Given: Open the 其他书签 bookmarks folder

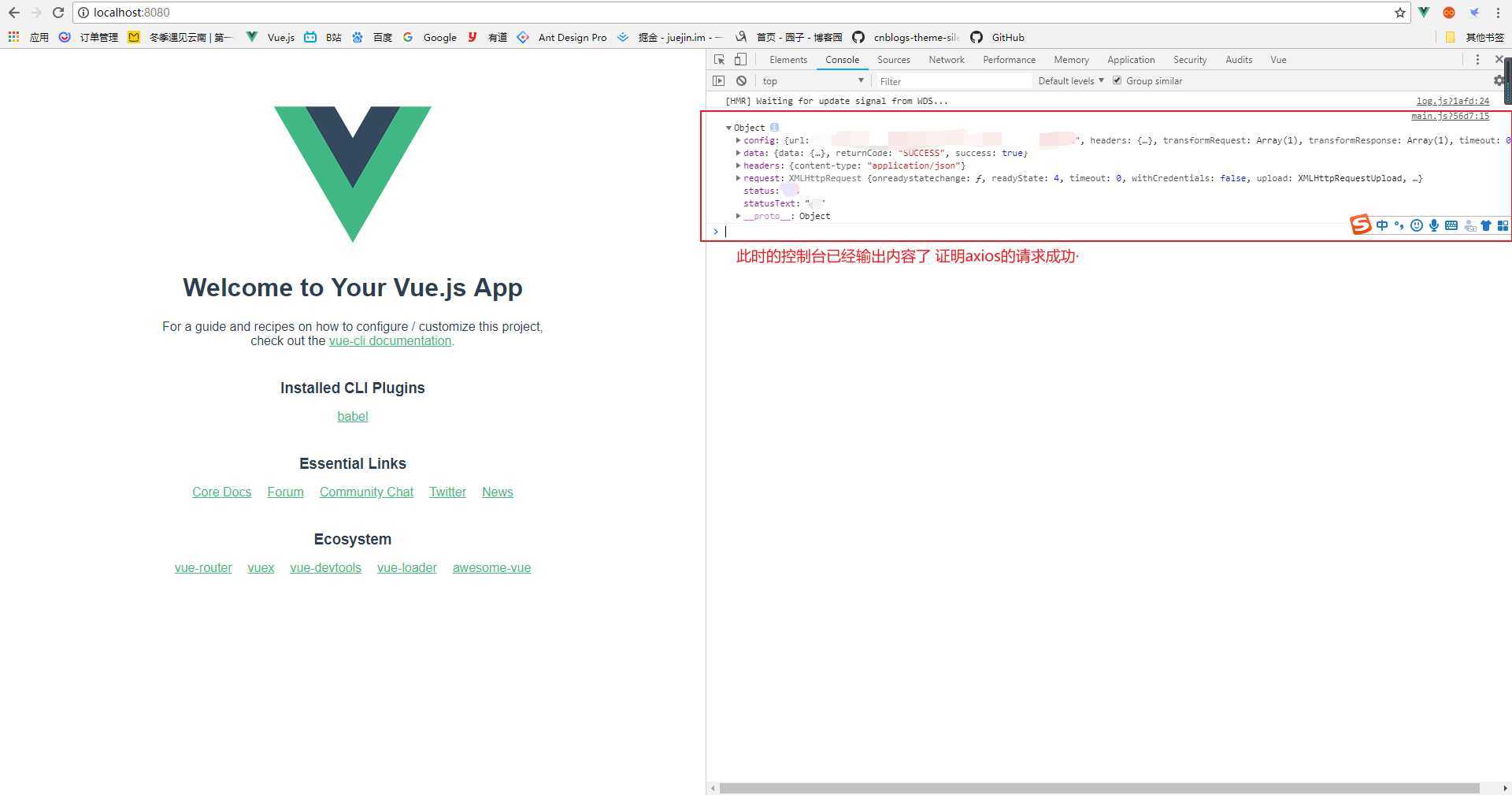Looking at the screenshot, I should point(1475,37).
